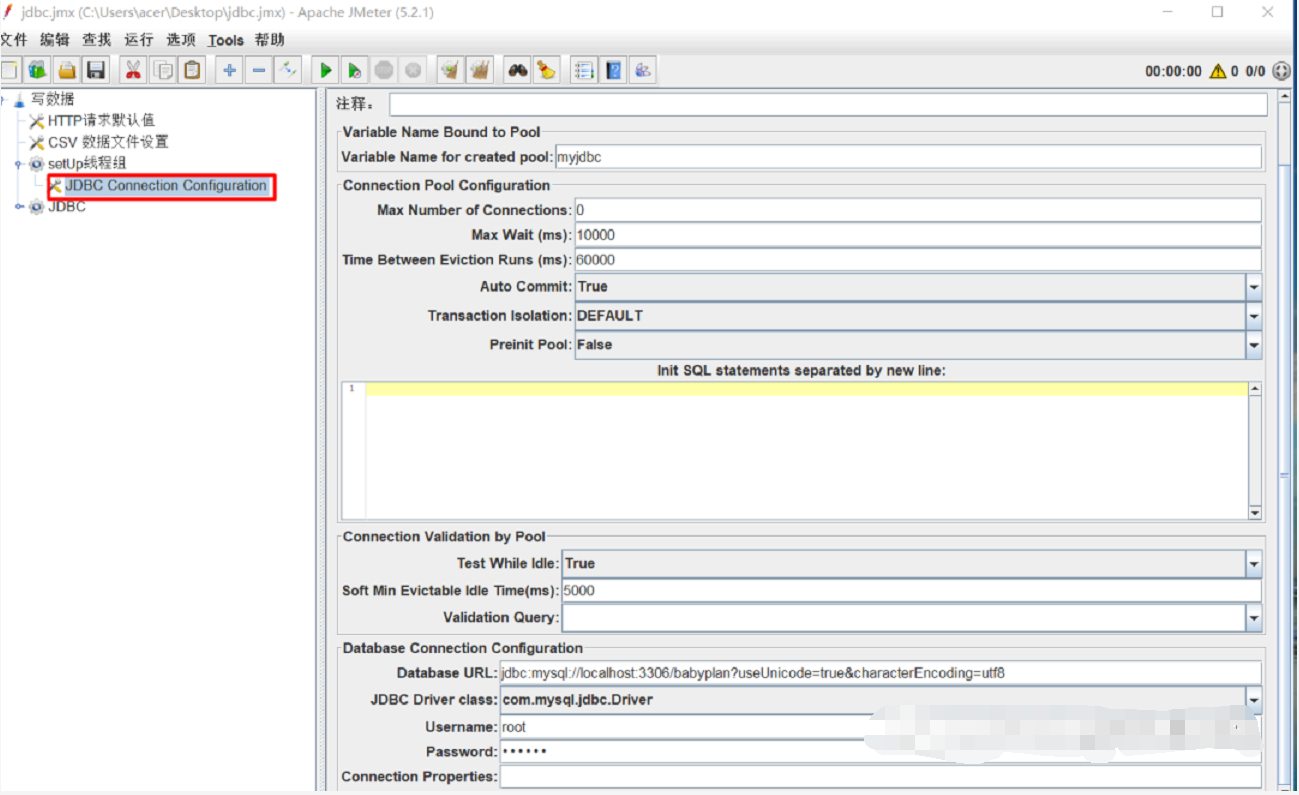
Task: Click the Username field
Action: tap(881, 727)
